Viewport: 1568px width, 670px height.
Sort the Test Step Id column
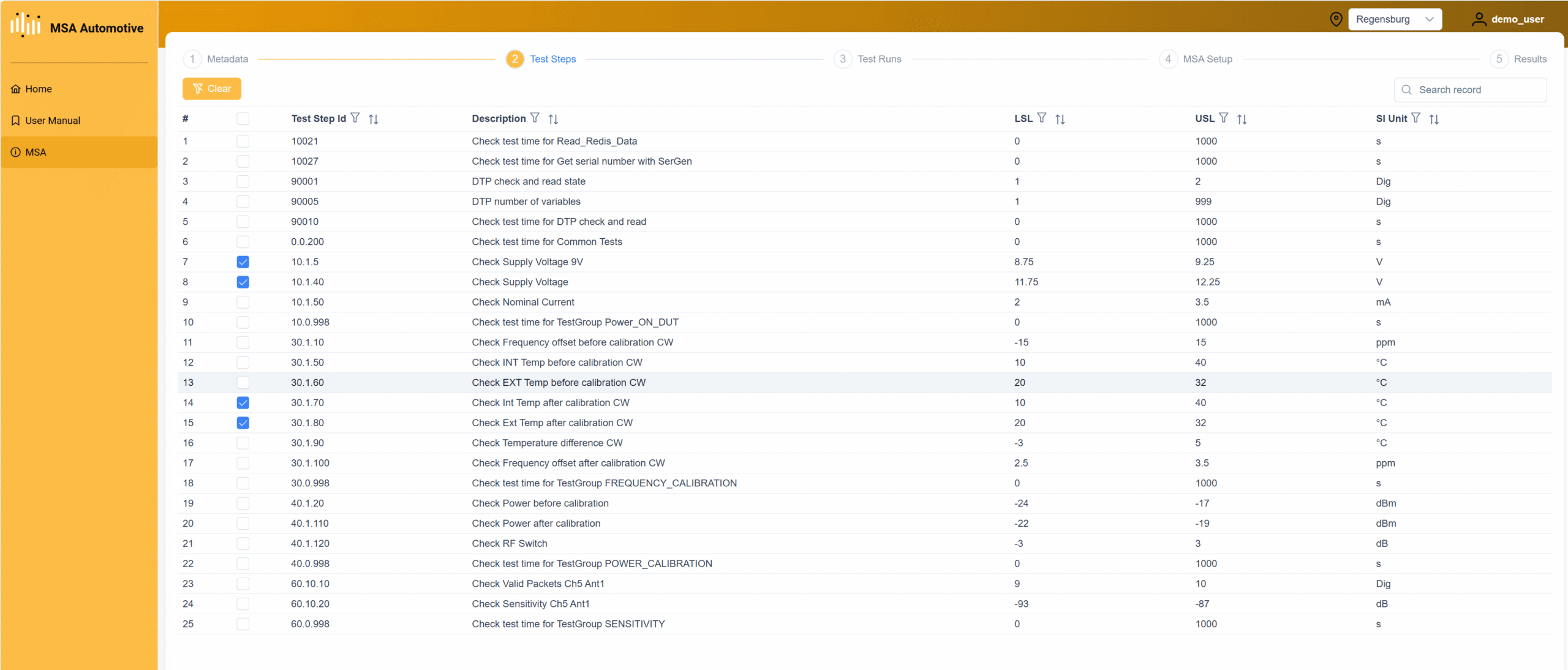point(374,119)
